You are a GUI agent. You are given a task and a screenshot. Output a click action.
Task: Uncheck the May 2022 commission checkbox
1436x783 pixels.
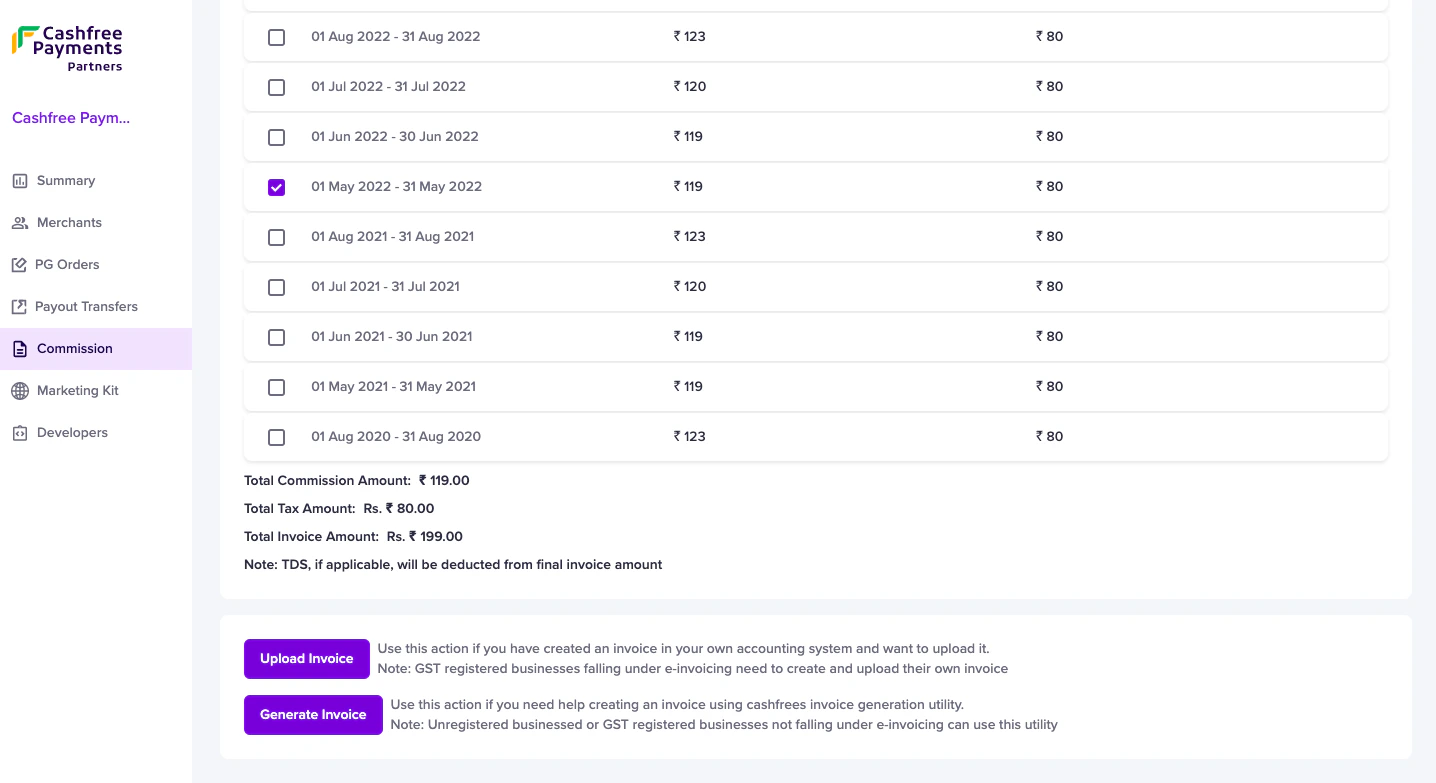[x=277, y=187]
